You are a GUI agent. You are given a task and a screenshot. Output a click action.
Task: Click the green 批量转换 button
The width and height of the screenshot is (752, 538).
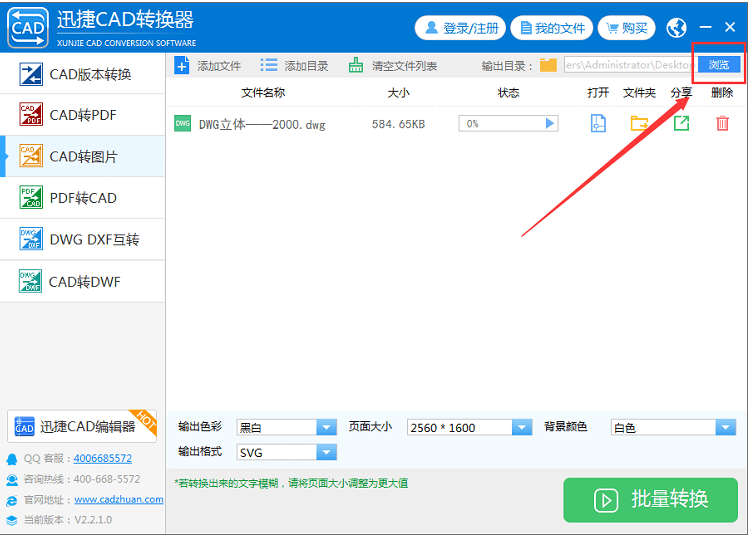[x=650, y=500]
